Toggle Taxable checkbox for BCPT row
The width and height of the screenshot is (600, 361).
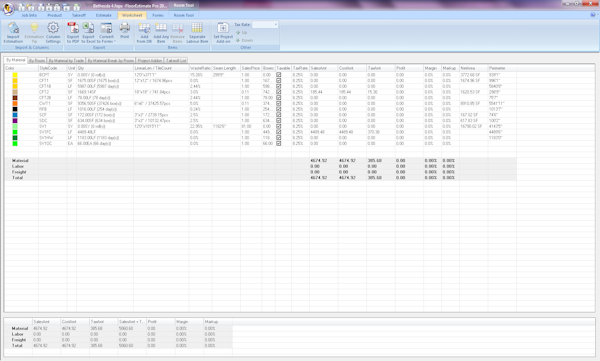[x=279, y=75]
